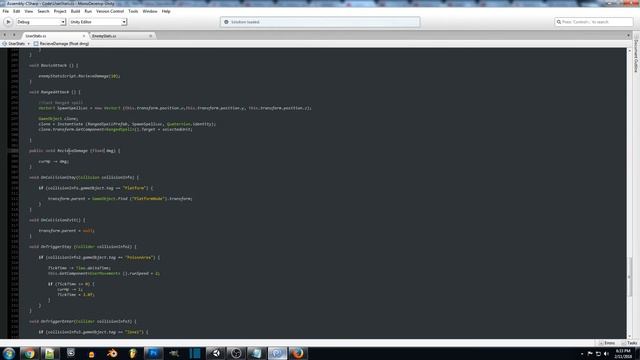This screenshot has width=640, height=360.
Task: Click the previous tab navigation arrow
Action: click(5, 36)
